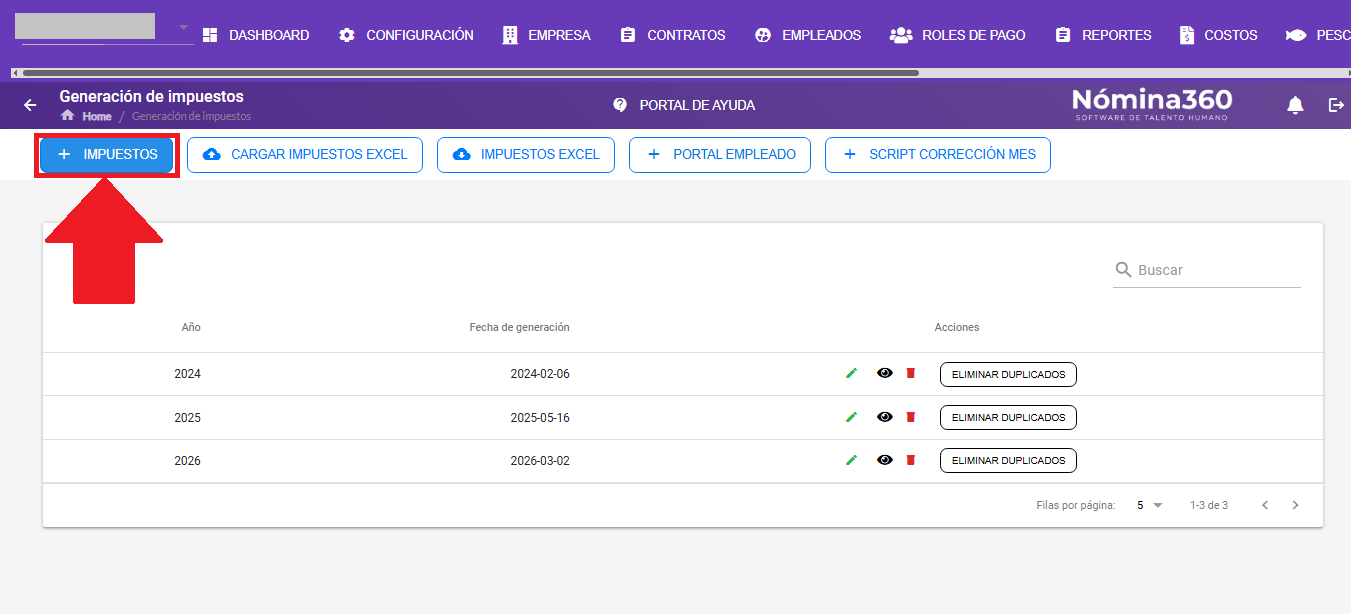Click ELIMINAR DUPLICADOS for 2026
This screenshot has width=1351, height=614.
coord(1008,460)
